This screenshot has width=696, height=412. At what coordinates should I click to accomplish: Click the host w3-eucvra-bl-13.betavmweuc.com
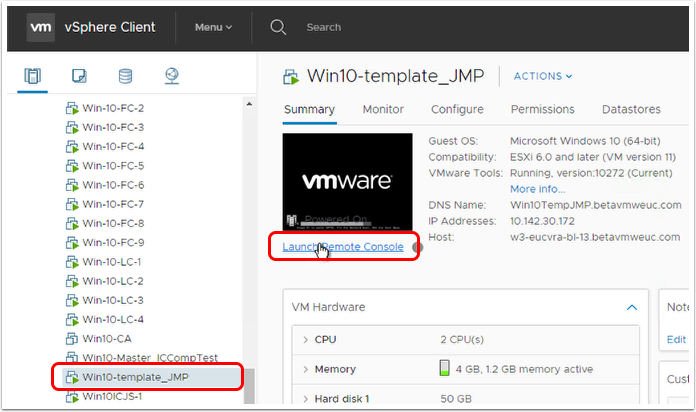595,237
